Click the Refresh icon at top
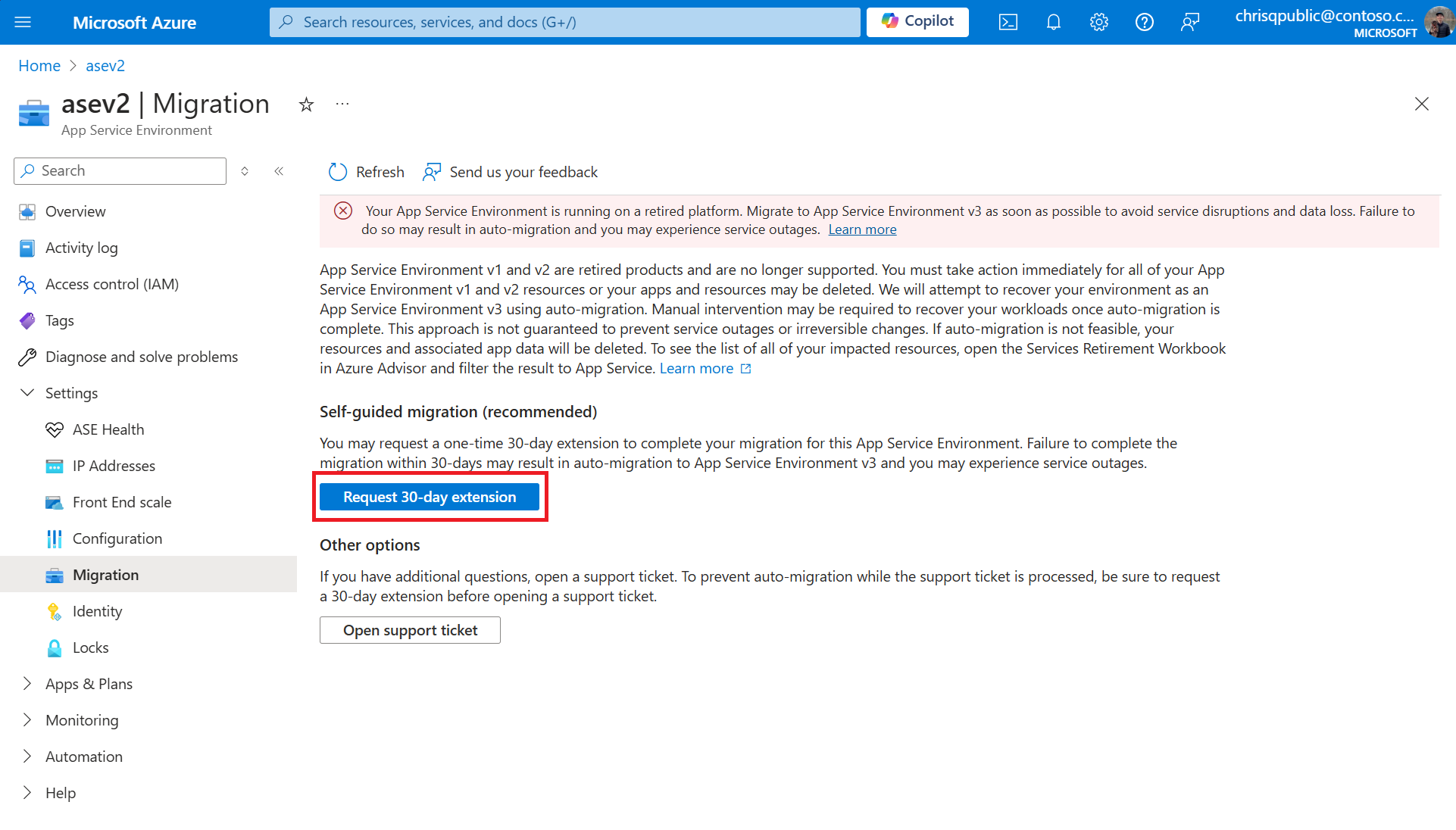This screenshot has width=1456, height=830. point(337,171)
